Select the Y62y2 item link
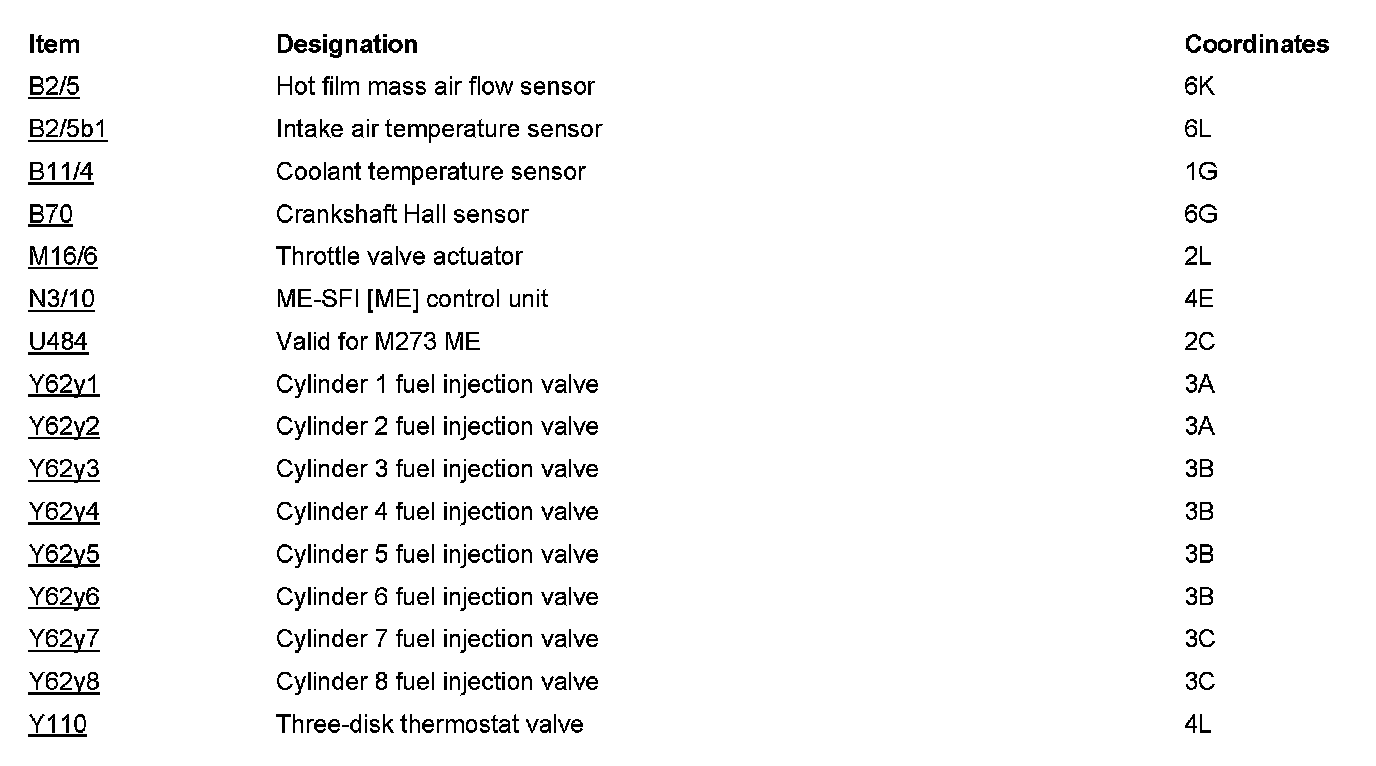Image resolution: width=1376 pixels, height=766 pixels. 64,427
